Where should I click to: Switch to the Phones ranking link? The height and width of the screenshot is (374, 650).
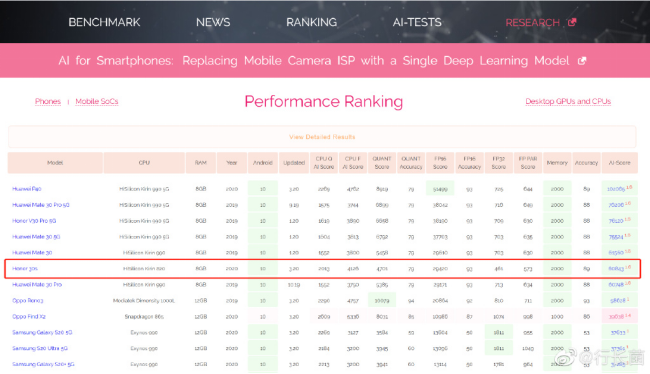pos(48,102)
